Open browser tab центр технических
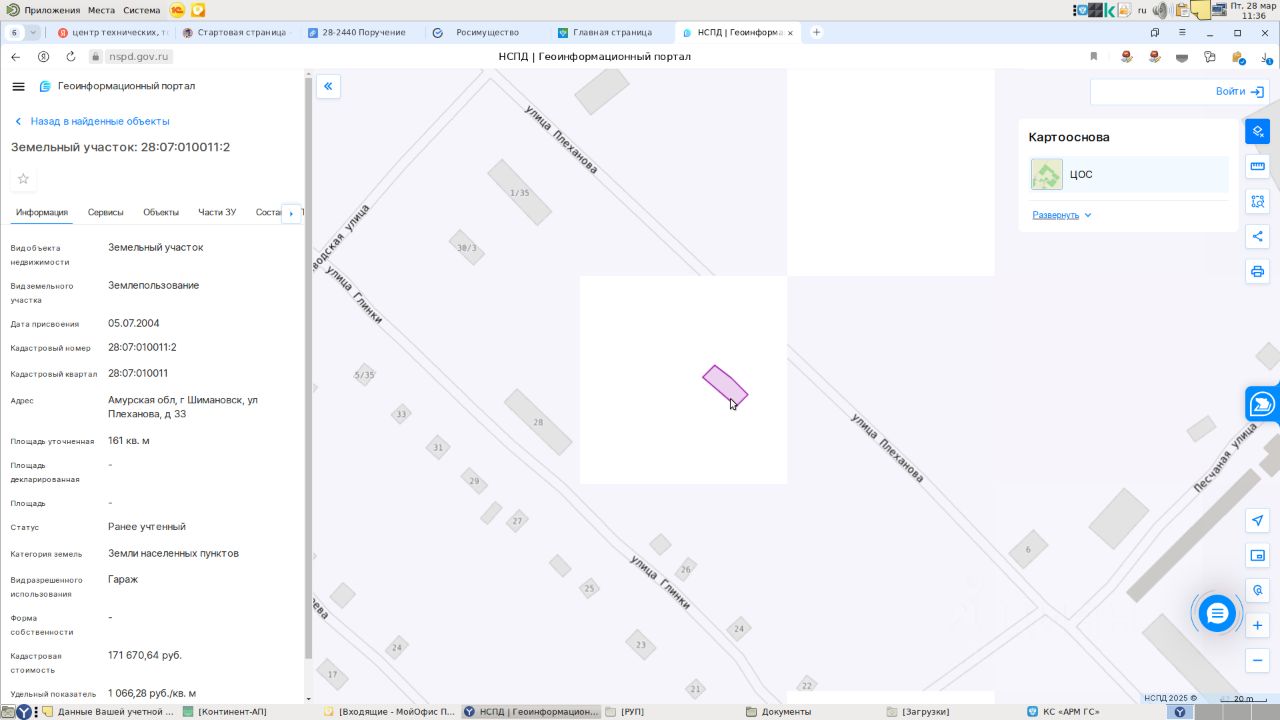Viewport: 1280px width, 720px height. (x=112, y=32)
